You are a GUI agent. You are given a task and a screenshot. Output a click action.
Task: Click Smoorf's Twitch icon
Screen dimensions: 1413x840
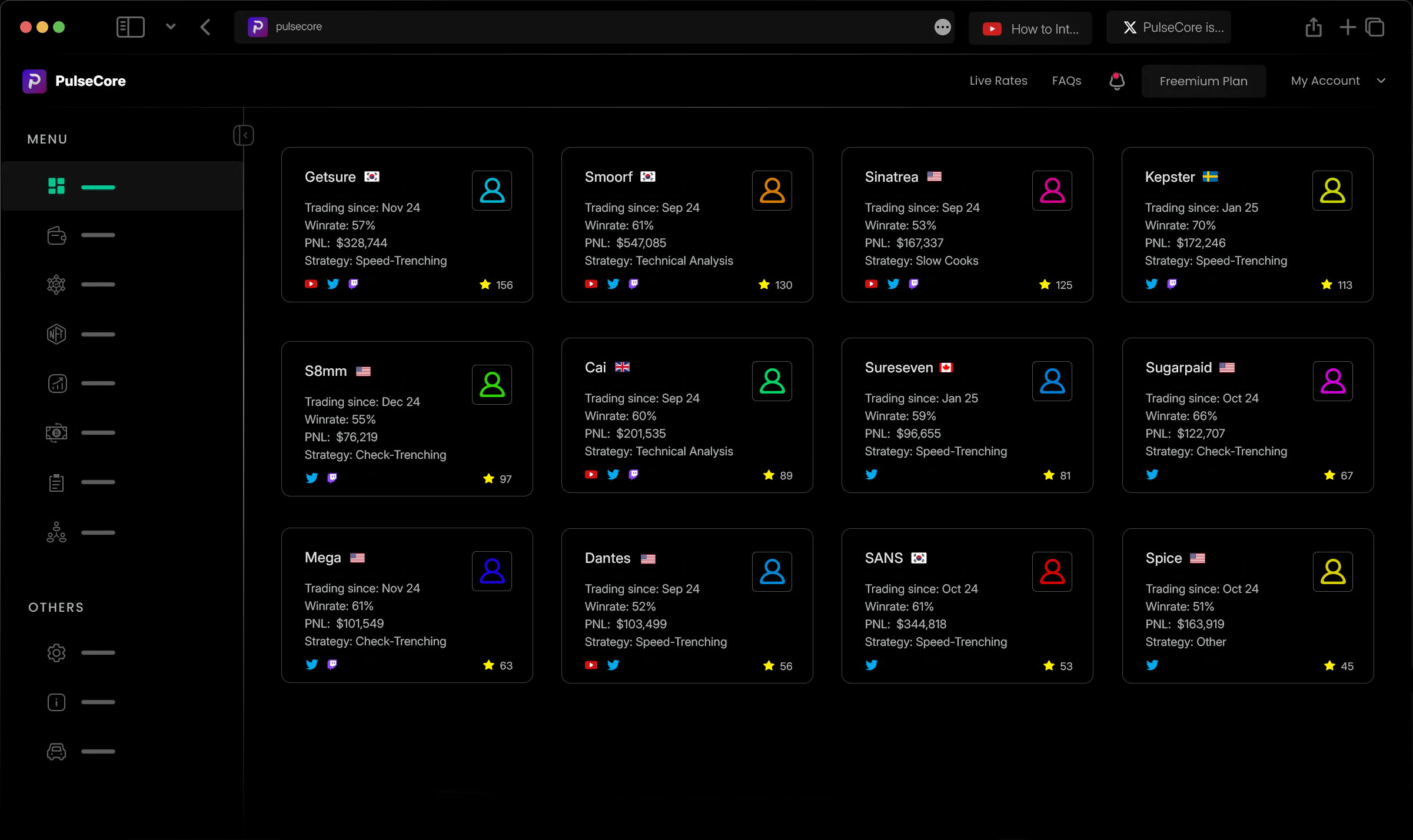point(633,284)
